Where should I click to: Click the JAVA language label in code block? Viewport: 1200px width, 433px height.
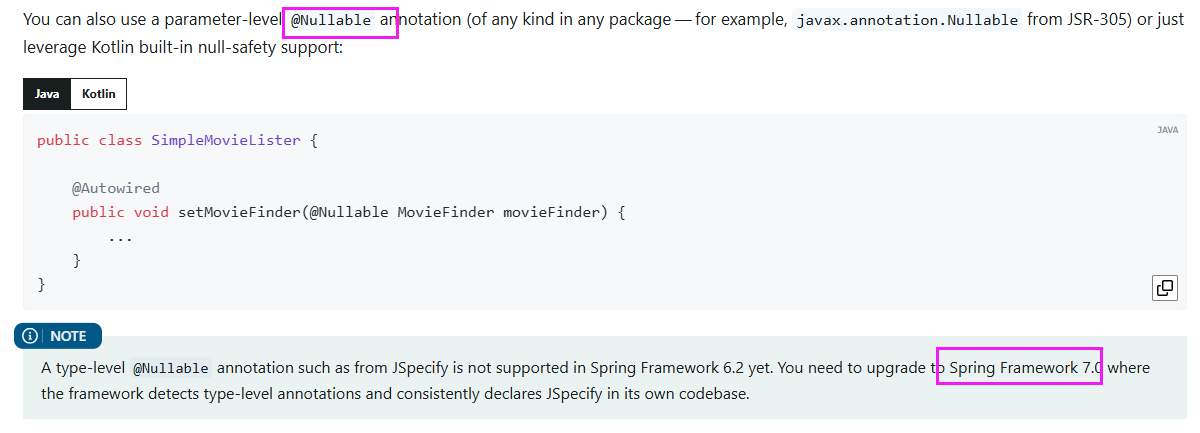[x=1167, y=130]
